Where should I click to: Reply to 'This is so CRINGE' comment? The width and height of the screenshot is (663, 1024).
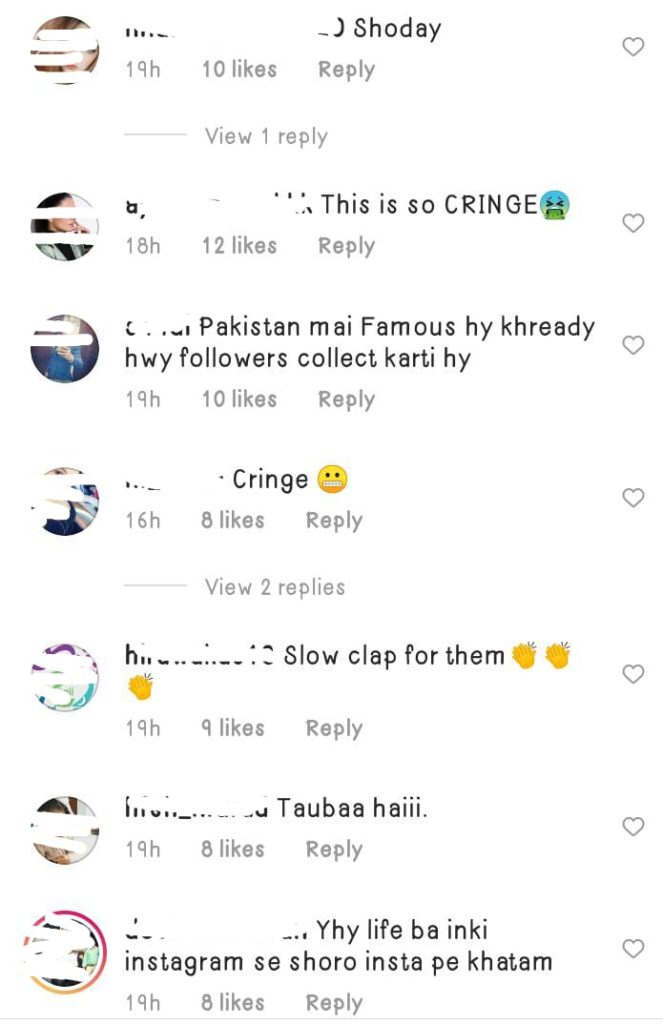pyautogui.click(x=346, y=246)
